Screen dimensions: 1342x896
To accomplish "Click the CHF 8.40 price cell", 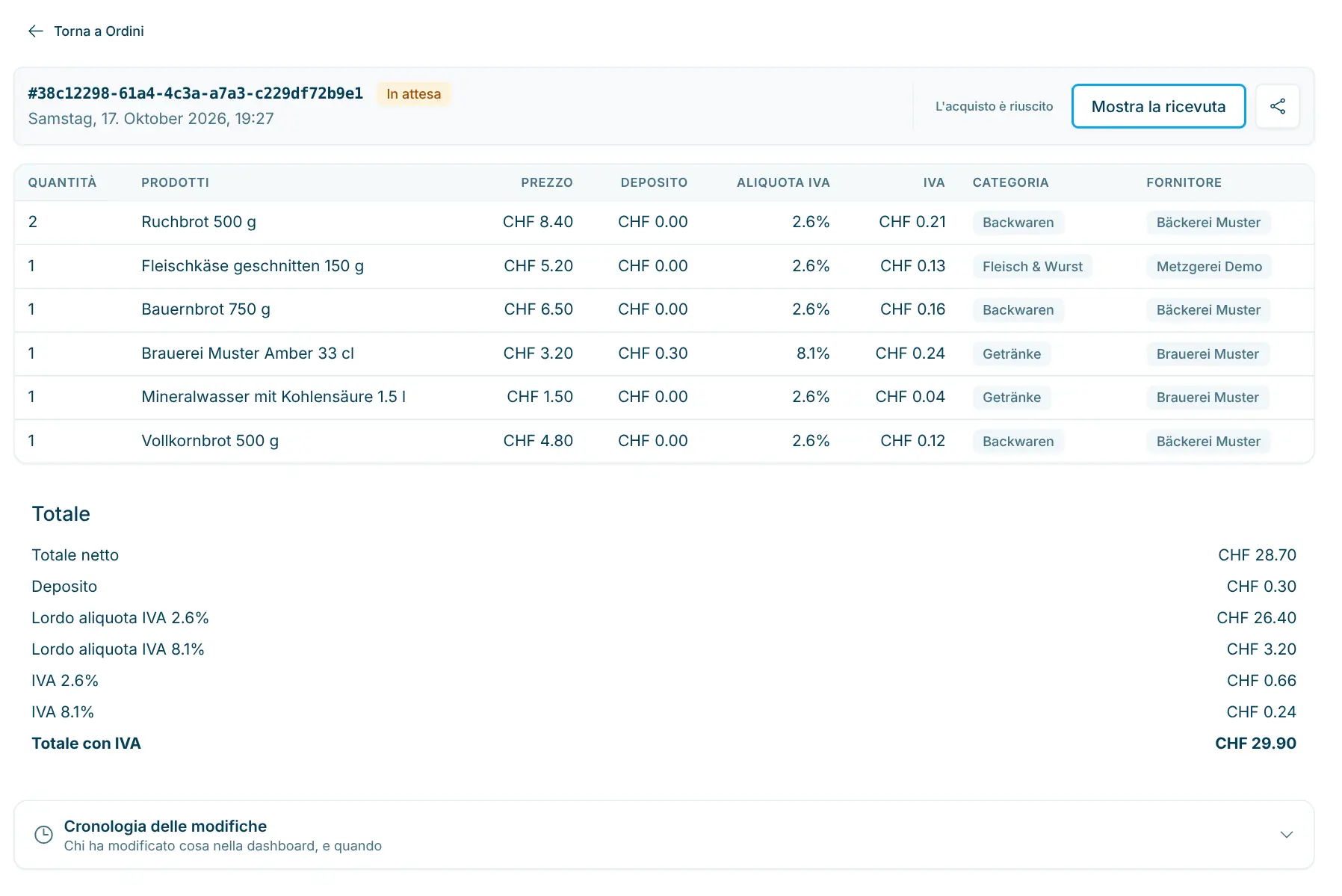I will pyautogui.click(x=538, y=222).
